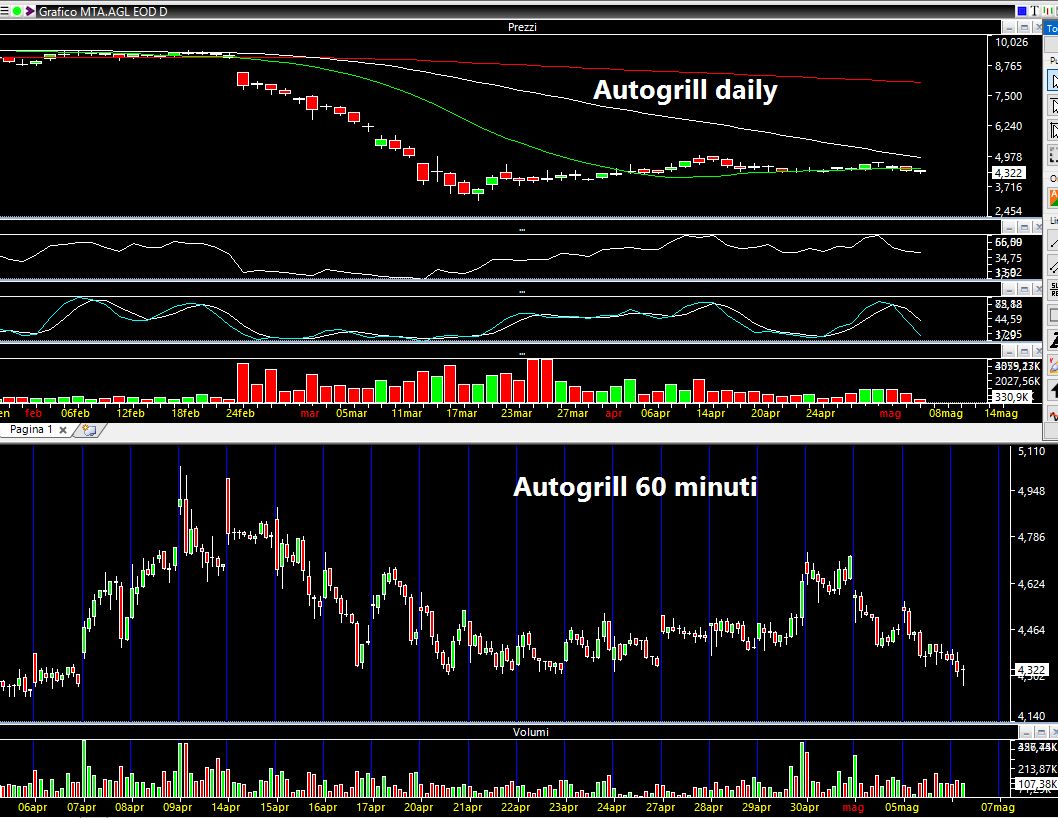Image resolution: width=1058 pixels, height=818 pixels.
Task: Close the Prezzi panel
Action: [x=1038, y=27]
